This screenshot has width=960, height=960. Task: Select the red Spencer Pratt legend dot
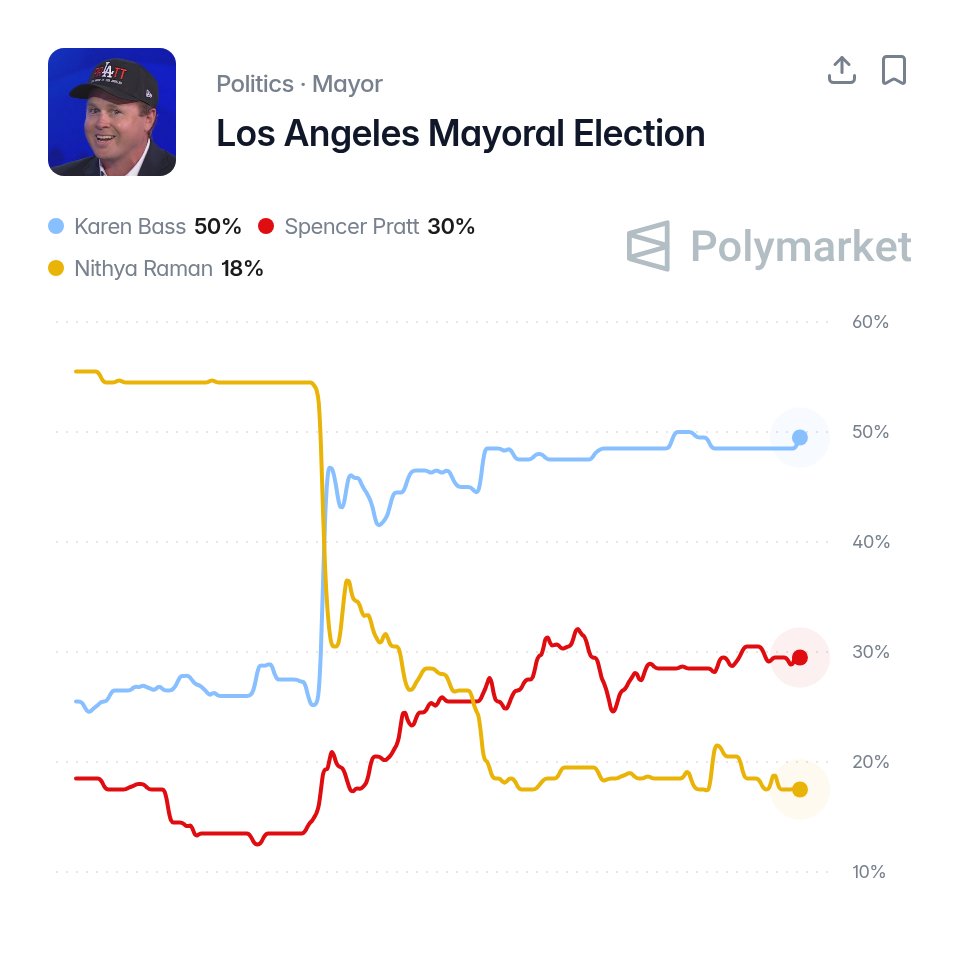[x=266, y=227]
